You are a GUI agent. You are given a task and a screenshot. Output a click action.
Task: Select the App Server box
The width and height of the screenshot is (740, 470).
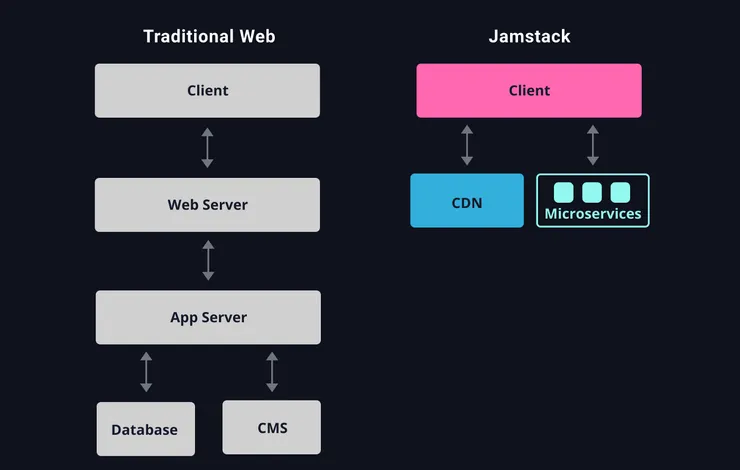(208, 317)
